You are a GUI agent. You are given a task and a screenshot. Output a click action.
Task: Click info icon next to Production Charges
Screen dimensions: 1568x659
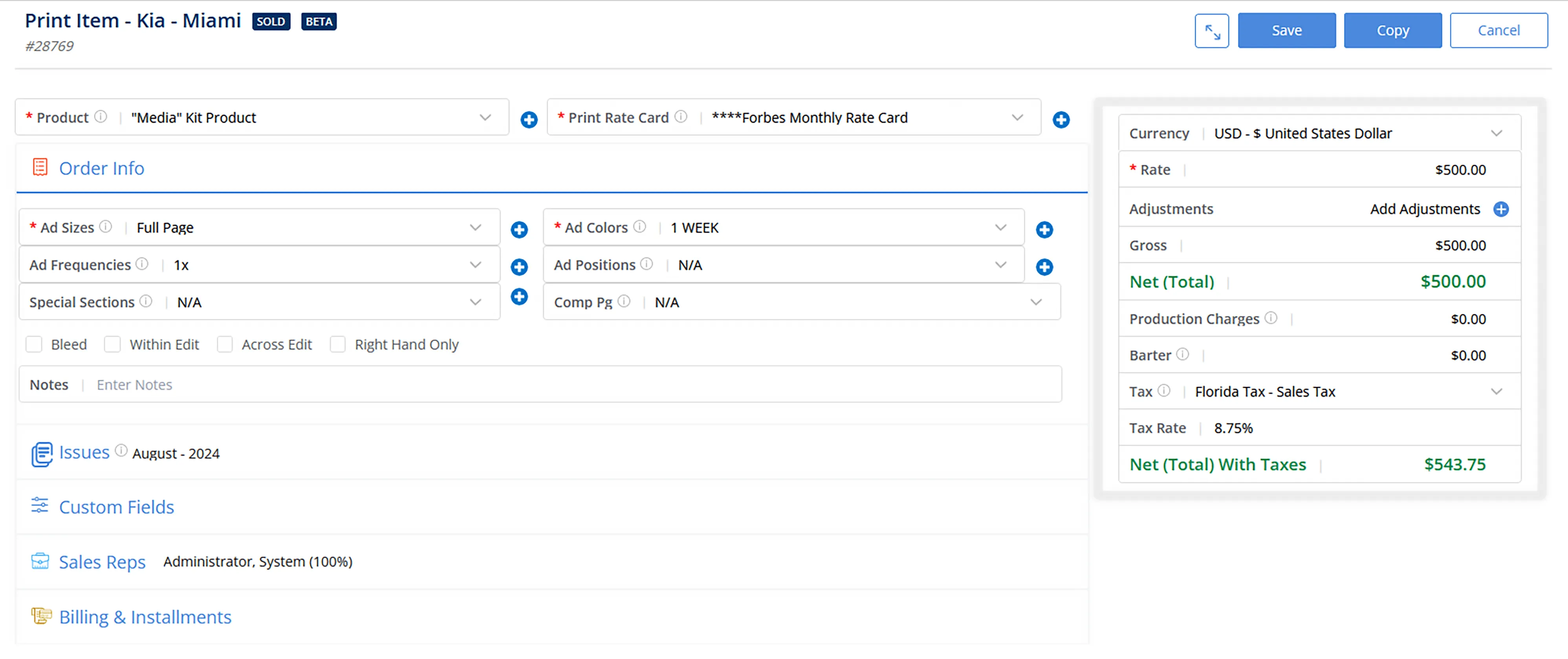point(1270,318)
